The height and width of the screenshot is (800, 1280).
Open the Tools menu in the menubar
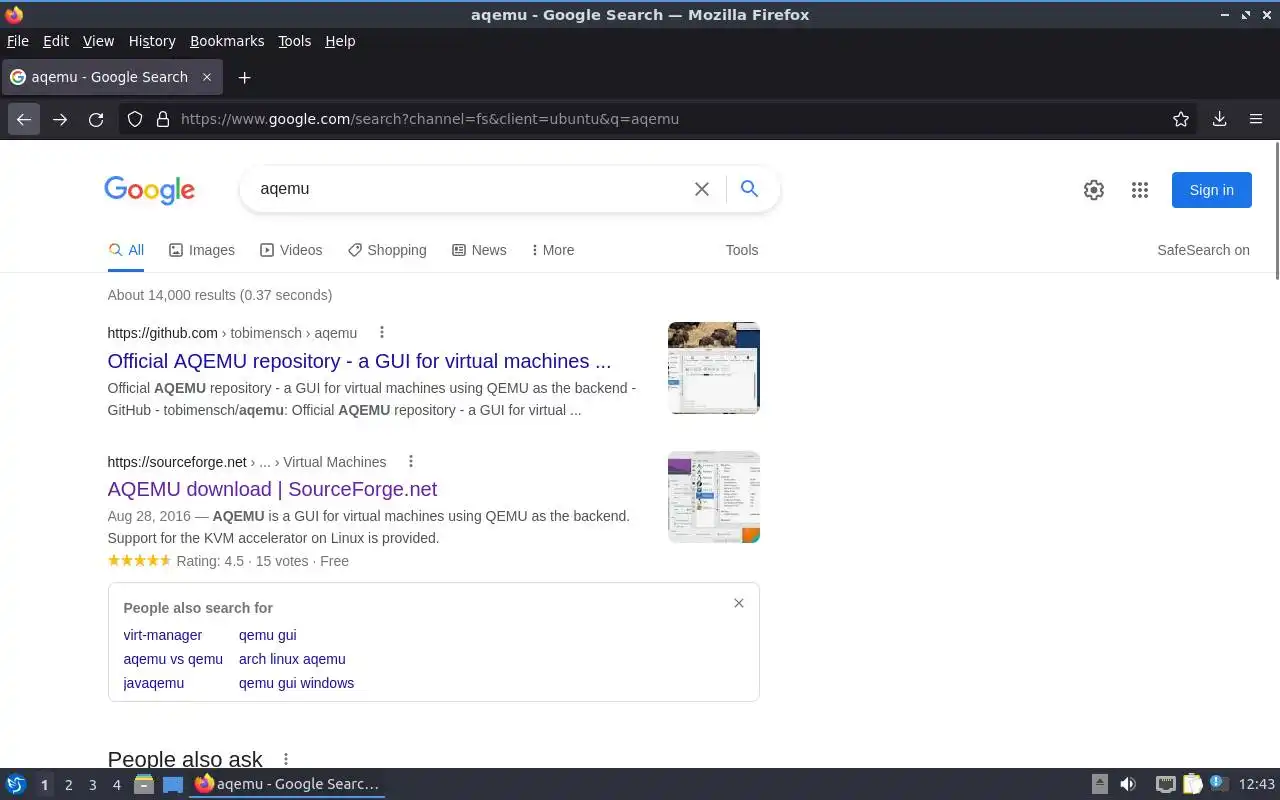295,41
